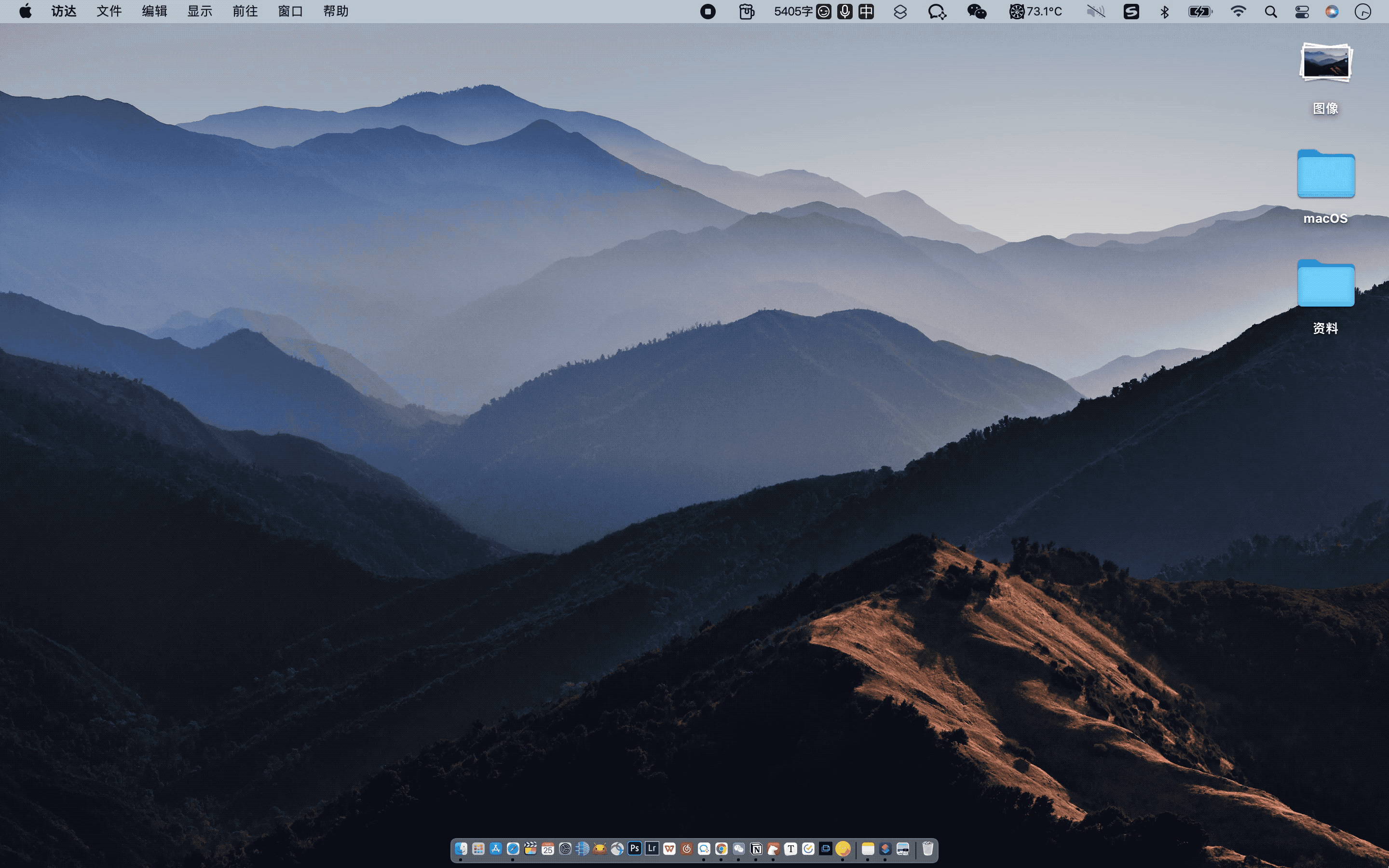Toggle Bluetooth from the menu bar
The height and width of the screenshot is (868, 1389).
(1165, 12)
